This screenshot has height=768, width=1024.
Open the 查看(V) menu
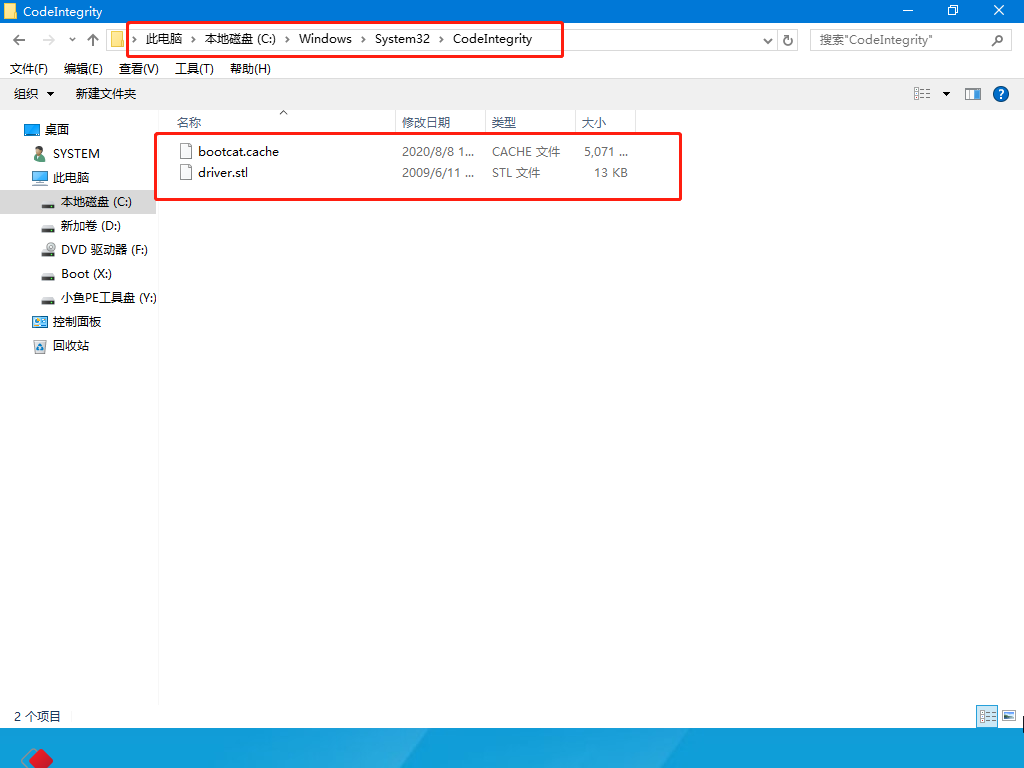pos(138,69)
